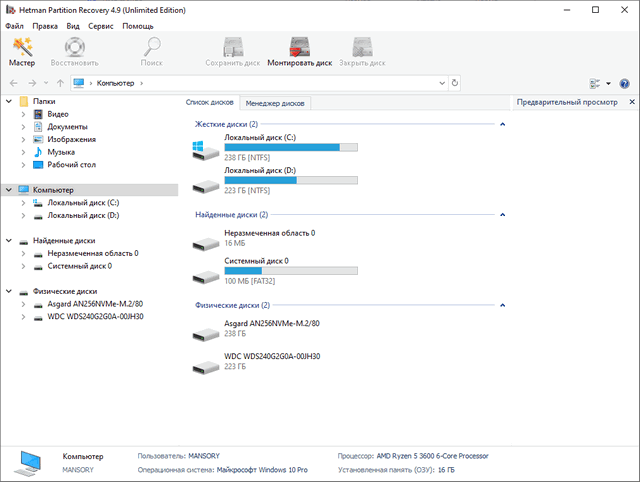640x482 pixels.
Task: Select Локальный диск (C:) drive icon in disk list
Action: click(207, 151)
